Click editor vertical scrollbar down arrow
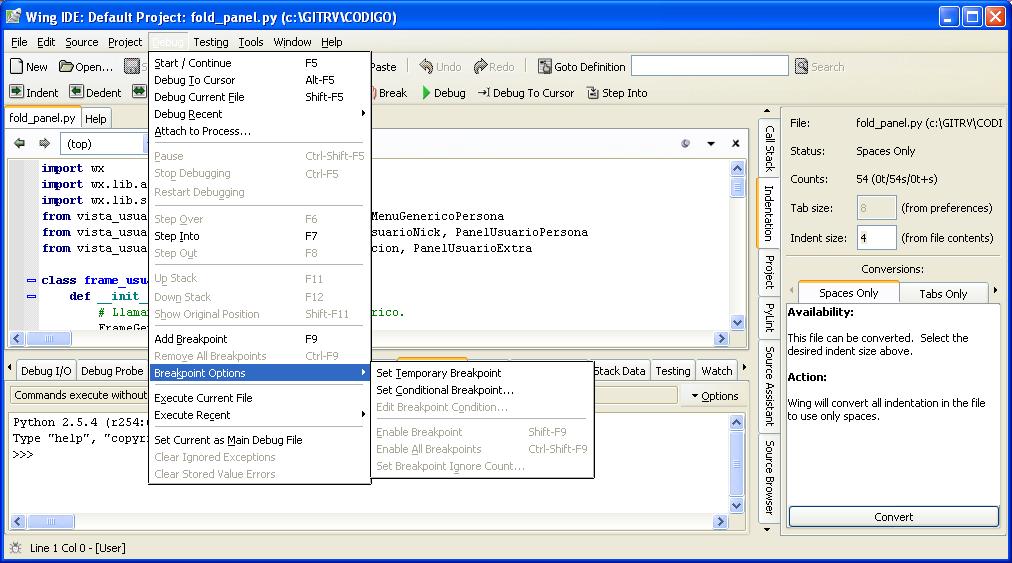 point(737,322)
